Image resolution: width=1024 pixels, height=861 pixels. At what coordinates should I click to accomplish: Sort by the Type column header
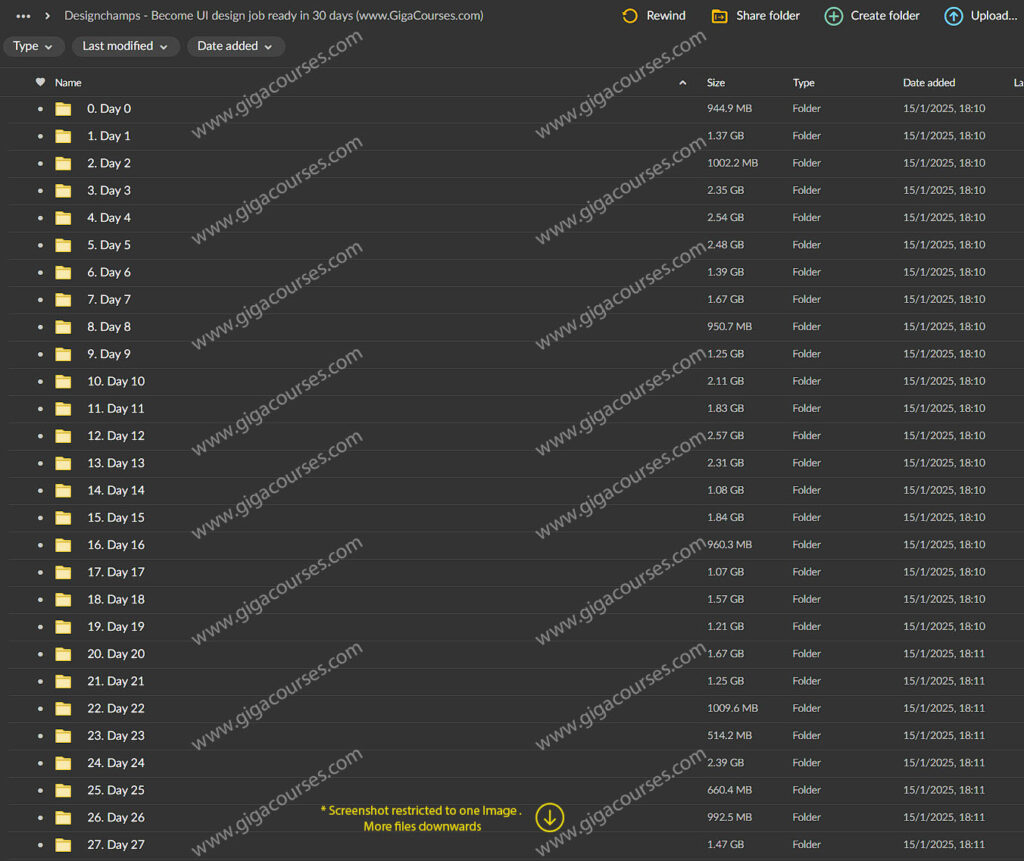click(803, 83)
